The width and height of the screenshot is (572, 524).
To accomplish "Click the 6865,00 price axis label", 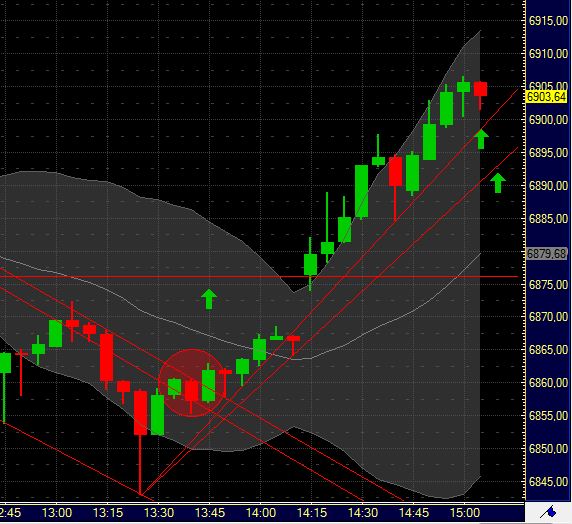I will (x=548, y=350).
